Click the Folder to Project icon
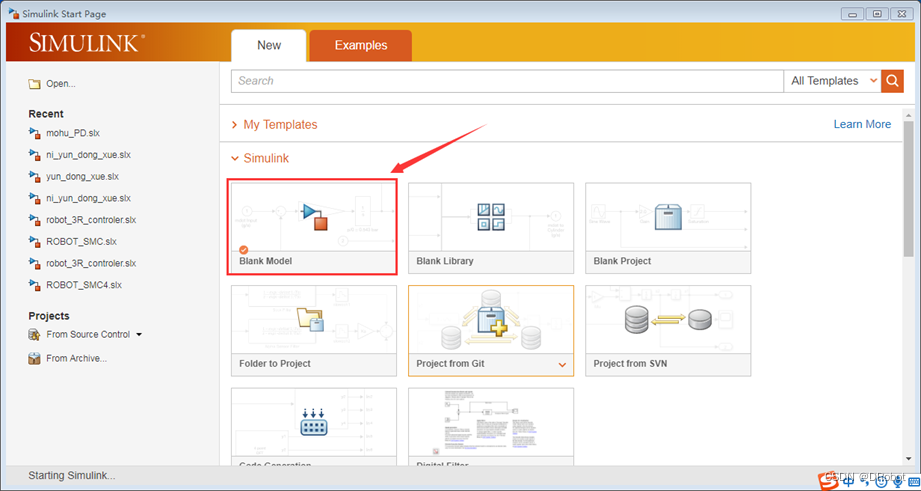 tap(312, 320)
